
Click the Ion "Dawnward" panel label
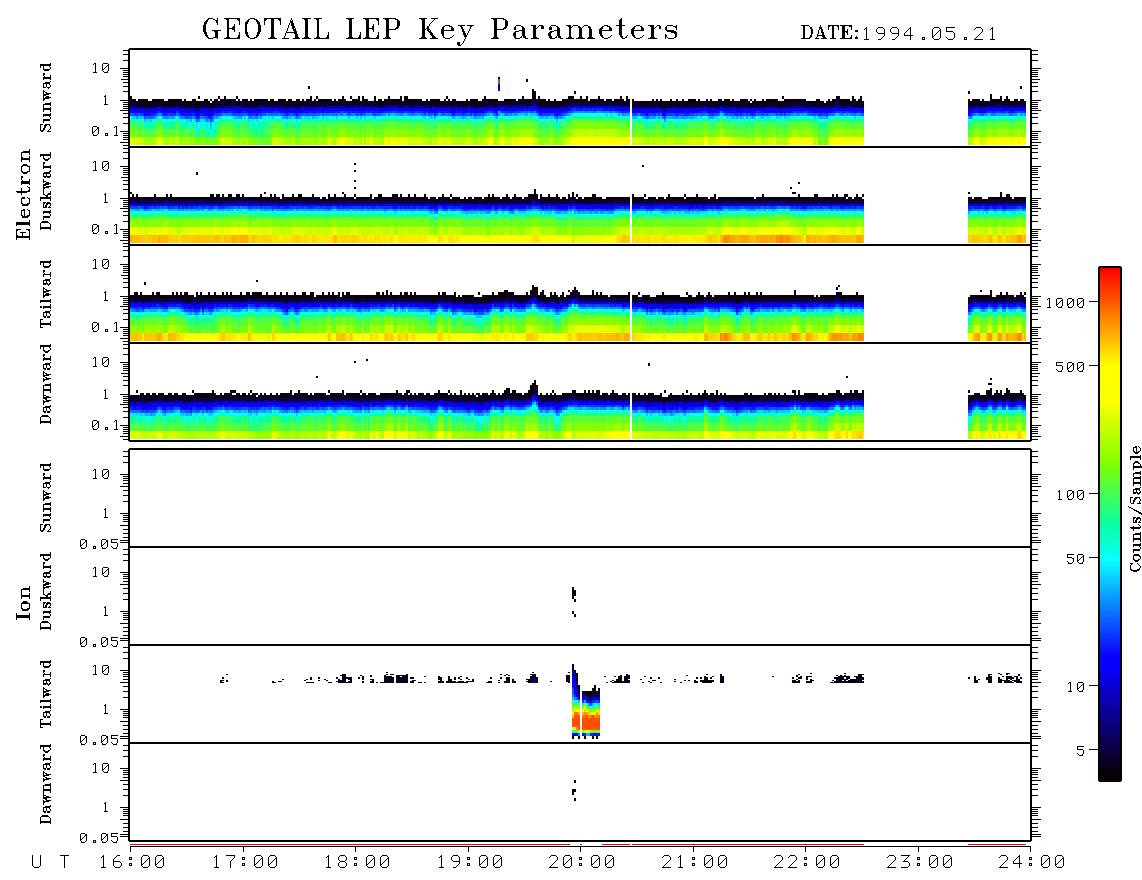[46, 783]
